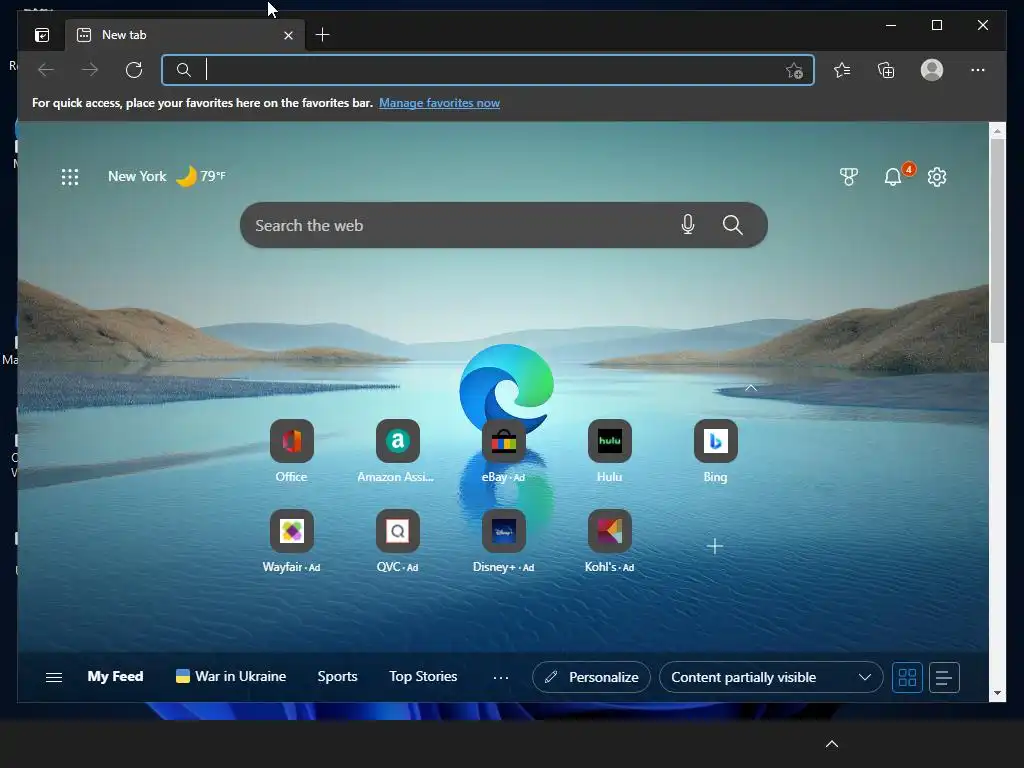View New York weather details
This screenshot has height=768, width=1024.
(x=167, y=176)
